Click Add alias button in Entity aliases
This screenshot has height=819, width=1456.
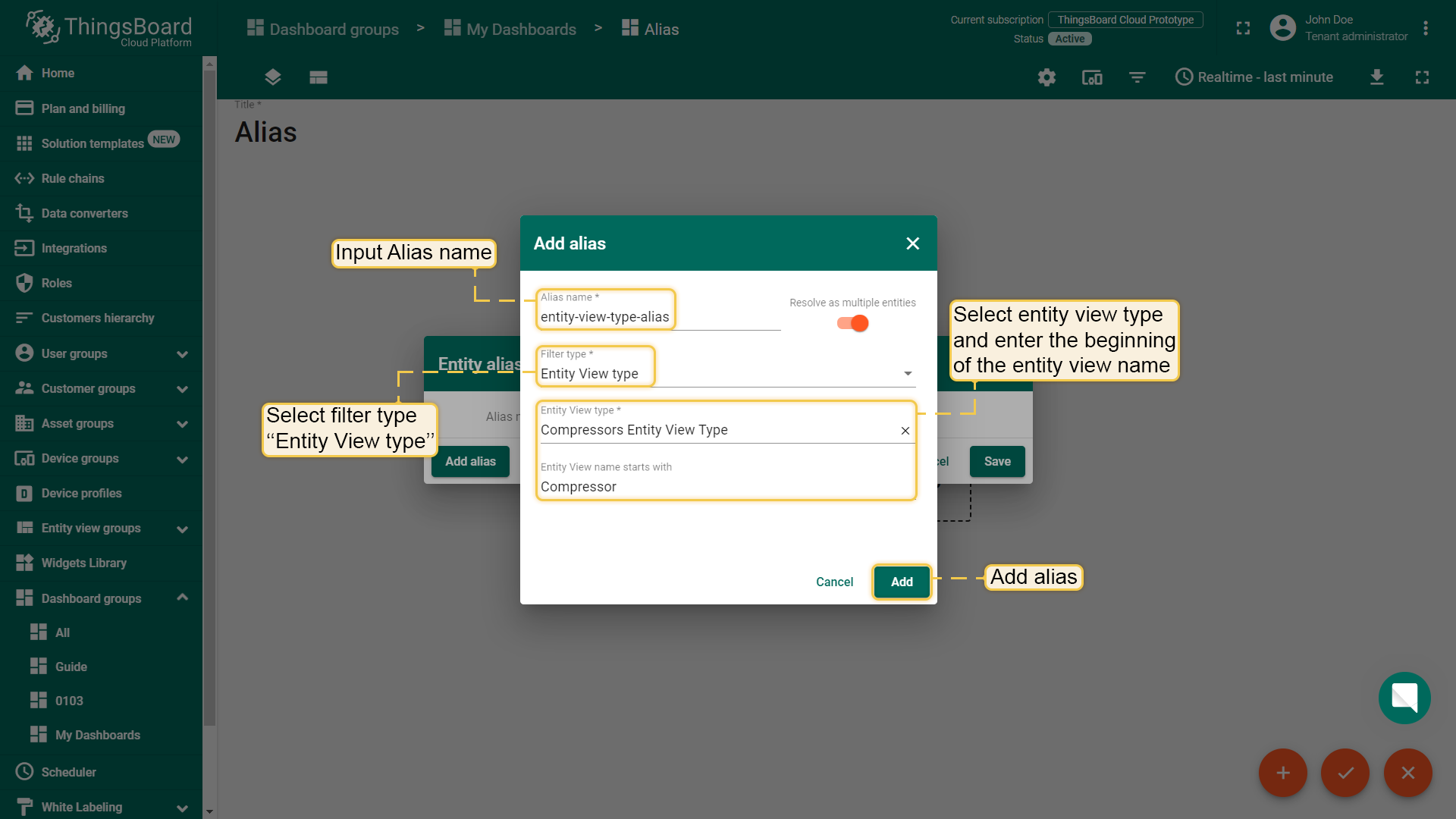click(x=470, y=461)
